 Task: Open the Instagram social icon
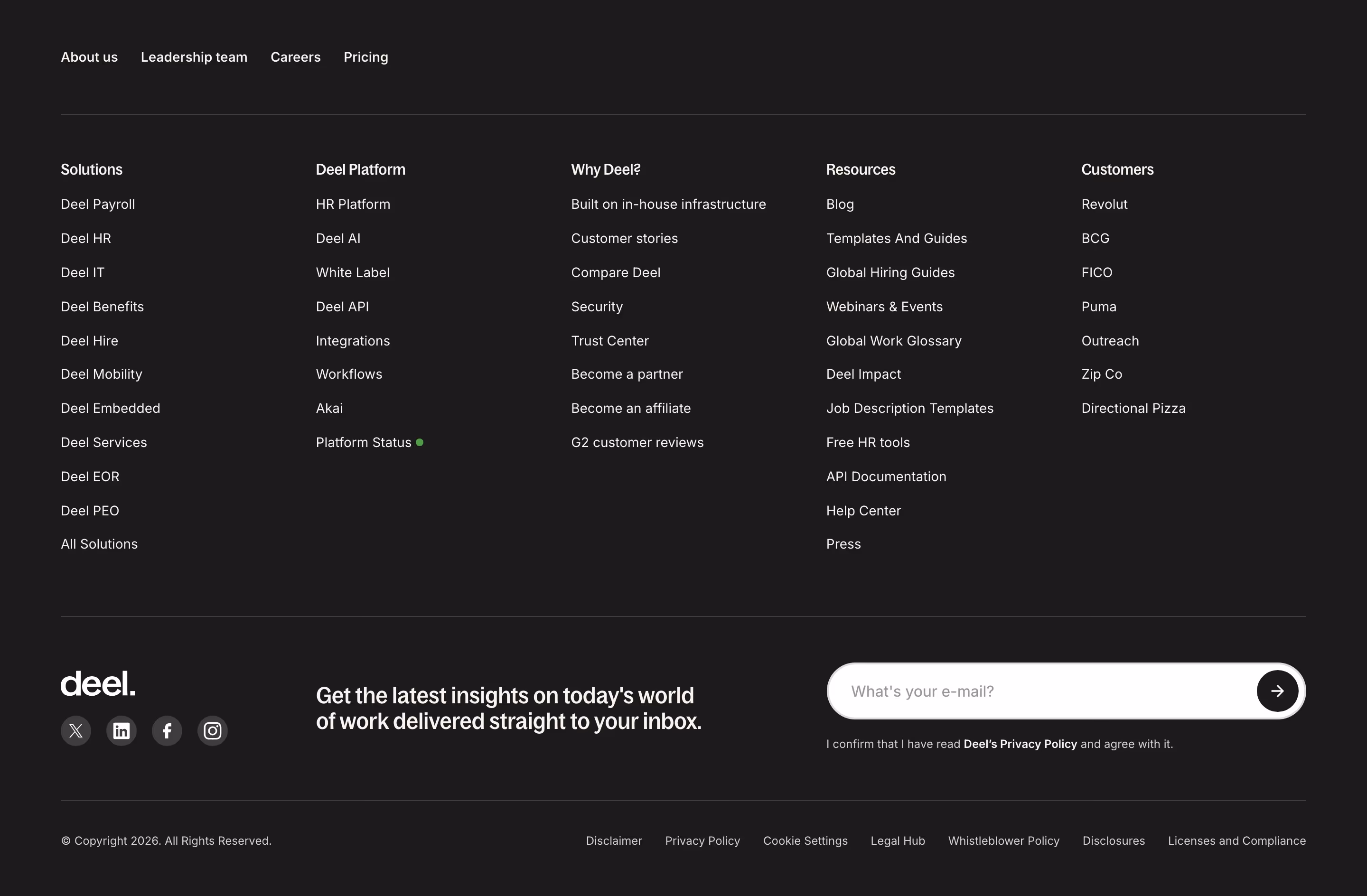click(213, 730)
